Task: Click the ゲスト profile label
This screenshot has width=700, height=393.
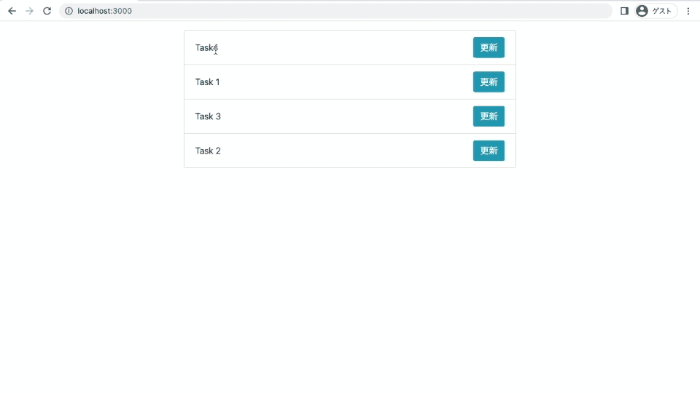Action: pos(662,11)
